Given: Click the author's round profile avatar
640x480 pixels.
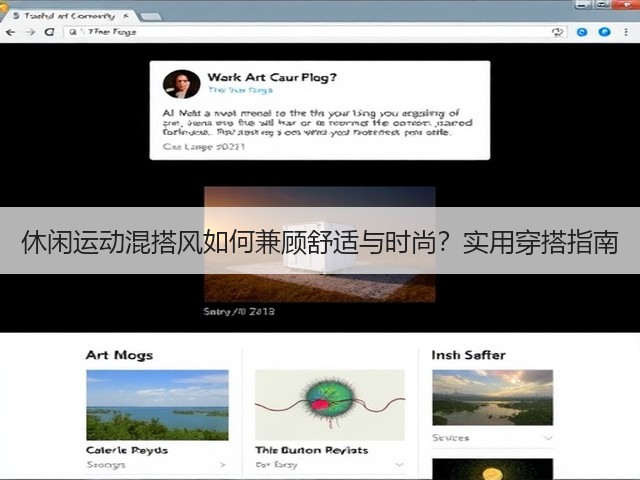Looking at the screenshot, I should (x=181, y=84).
